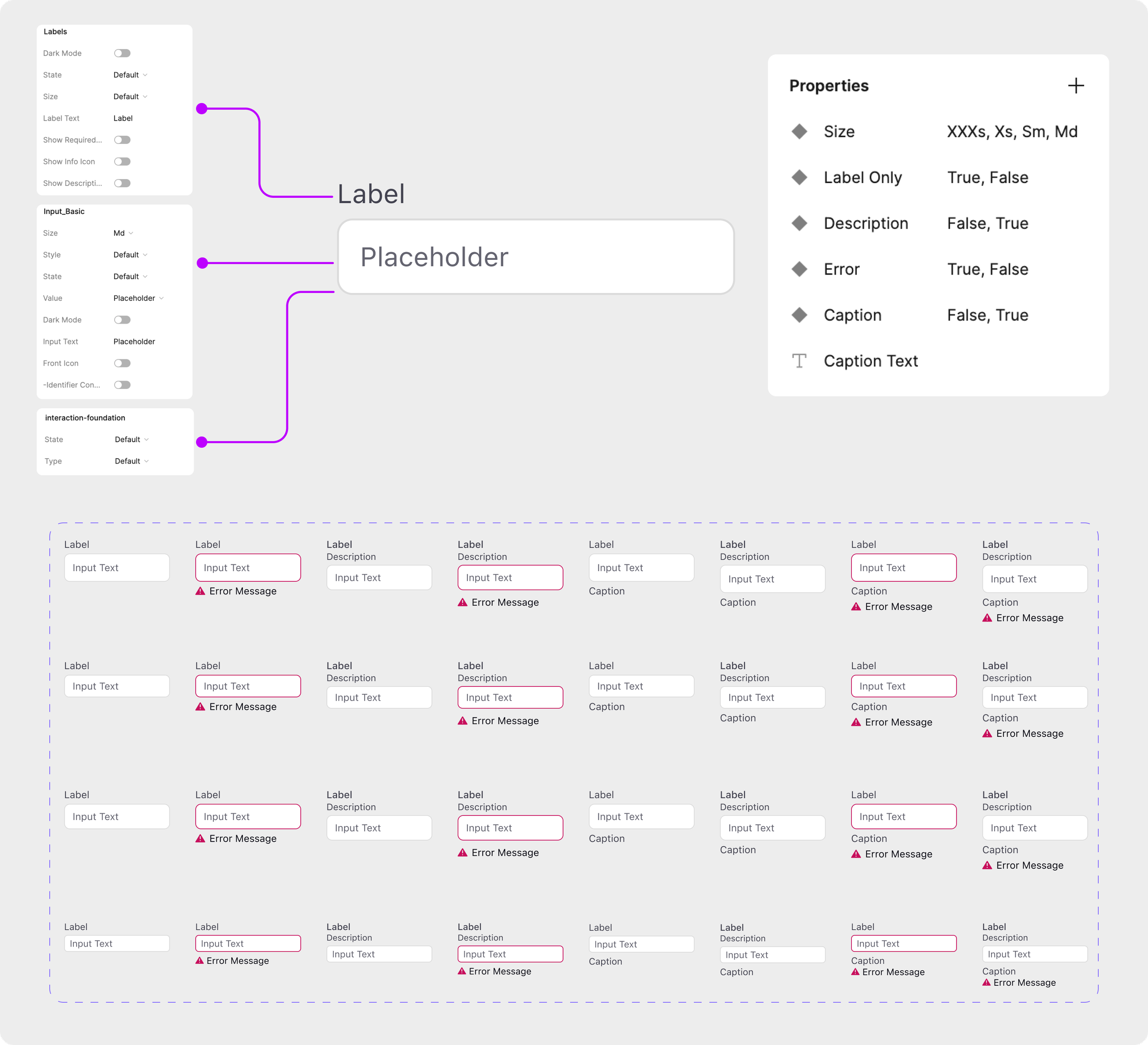Click the plus icon in Properties panel
This screenshot has width=1148, height=1045.
tap(1075, 86)
